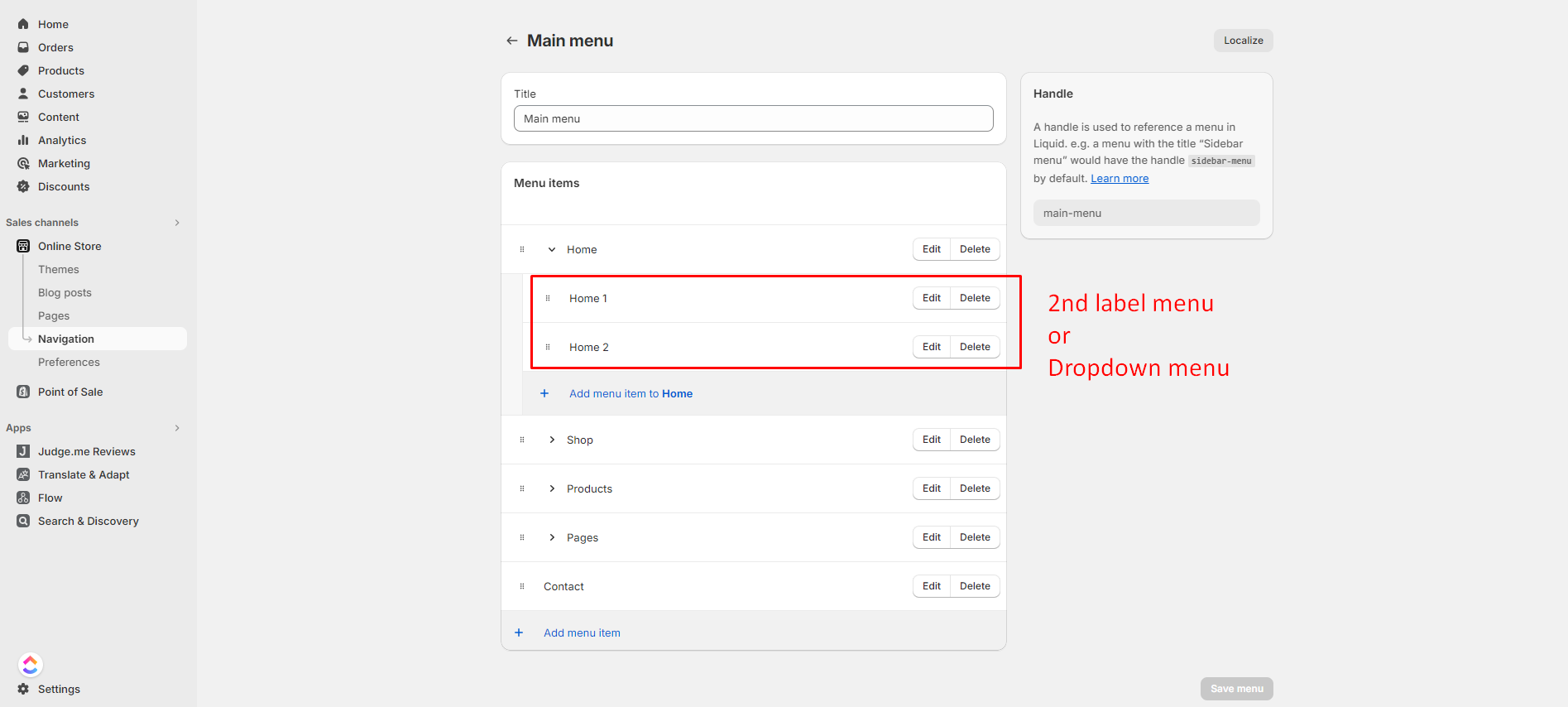Delete the Contact menu item
The width and height of the screenshot is (1568, 707).
click(x=975, y=586)
